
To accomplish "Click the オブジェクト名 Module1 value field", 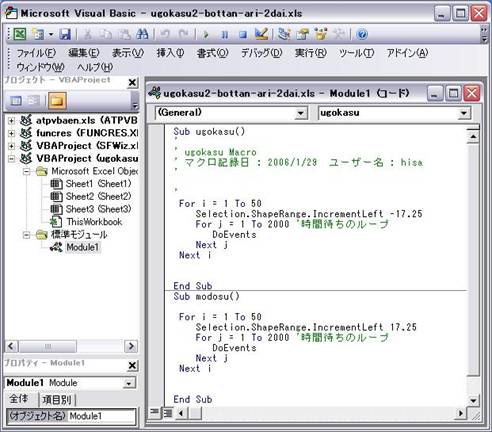I will coord(102,416).
